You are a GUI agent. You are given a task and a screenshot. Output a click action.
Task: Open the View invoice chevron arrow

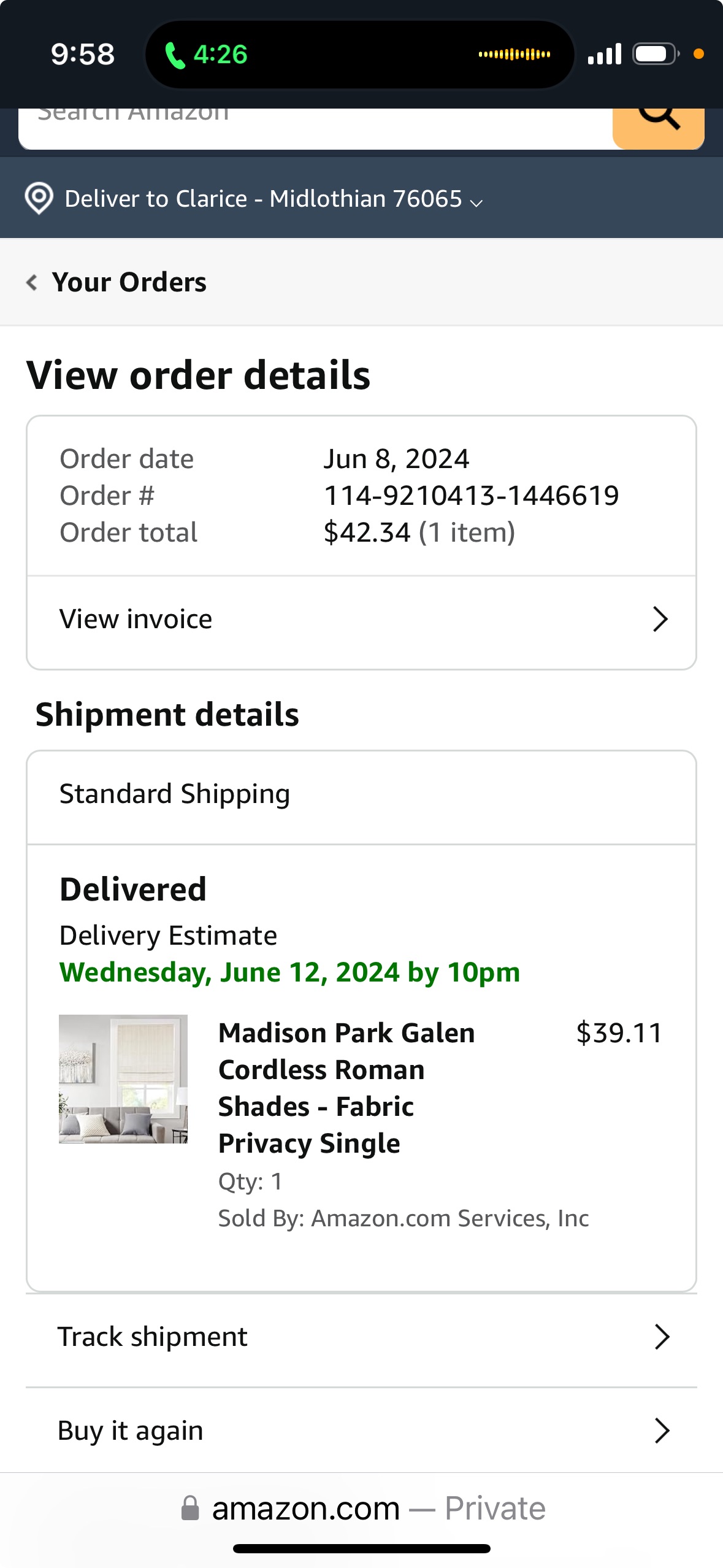click(x=660, y=619)
